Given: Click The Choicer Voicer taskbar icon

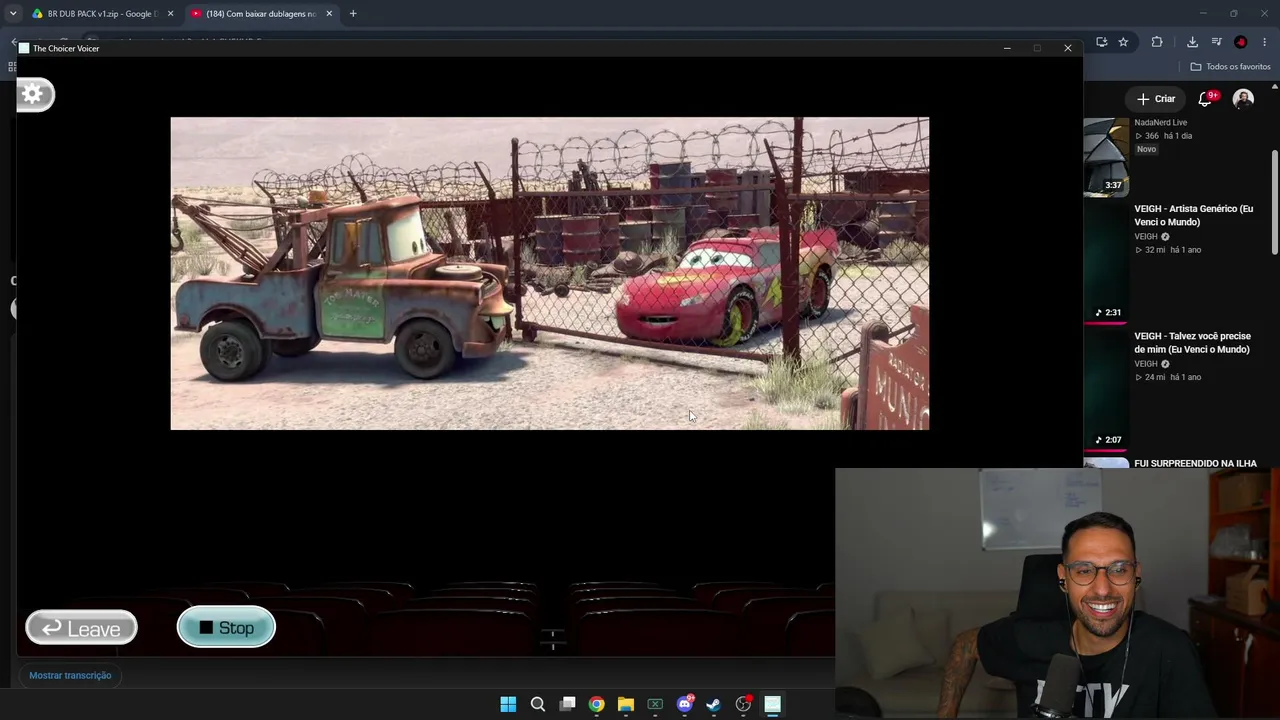Looking at the screenshot, I should [x=772, y=704].
